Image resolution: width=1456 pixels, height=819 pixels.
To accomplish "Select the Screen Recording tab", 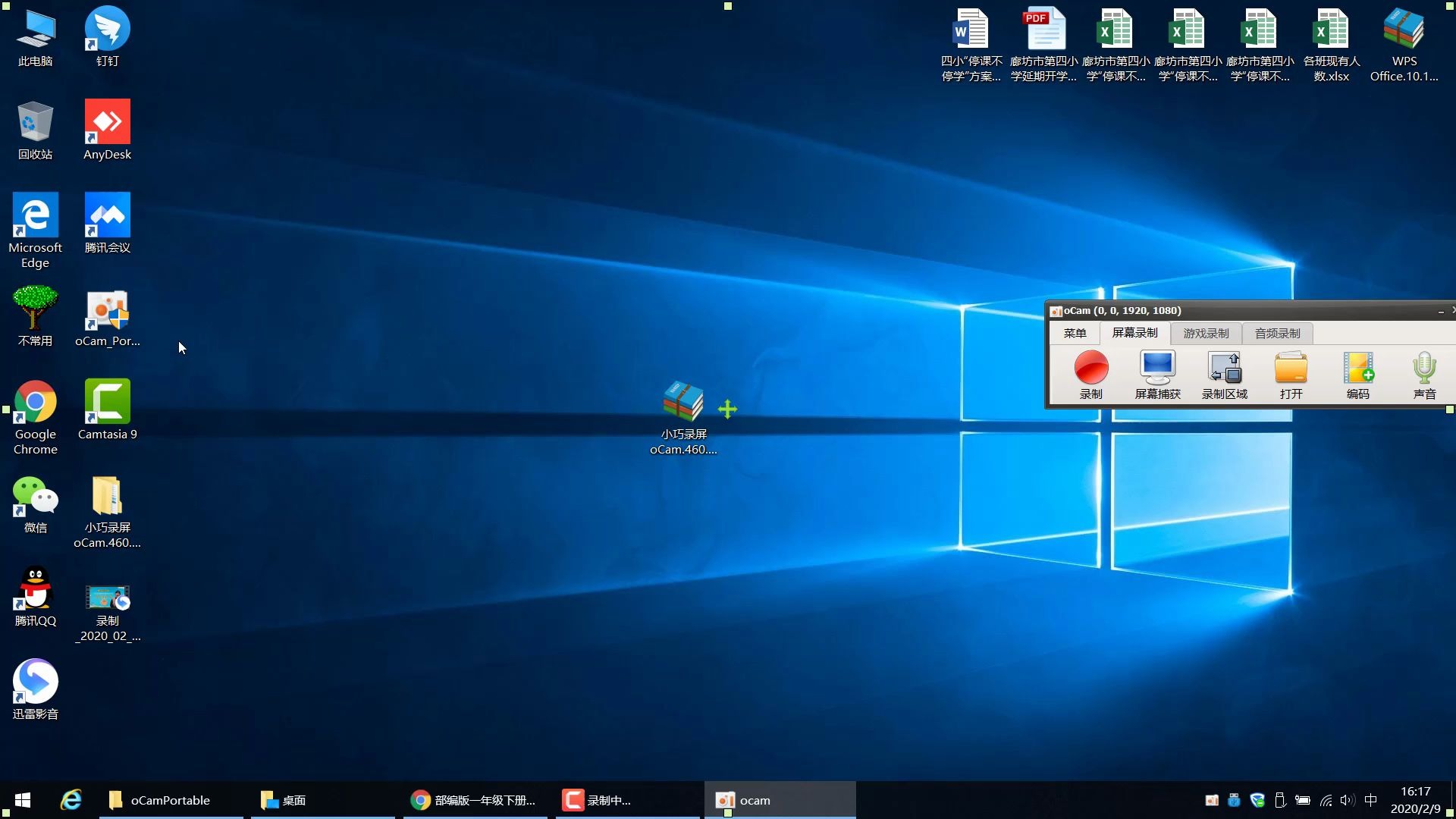I will 1134,333.
